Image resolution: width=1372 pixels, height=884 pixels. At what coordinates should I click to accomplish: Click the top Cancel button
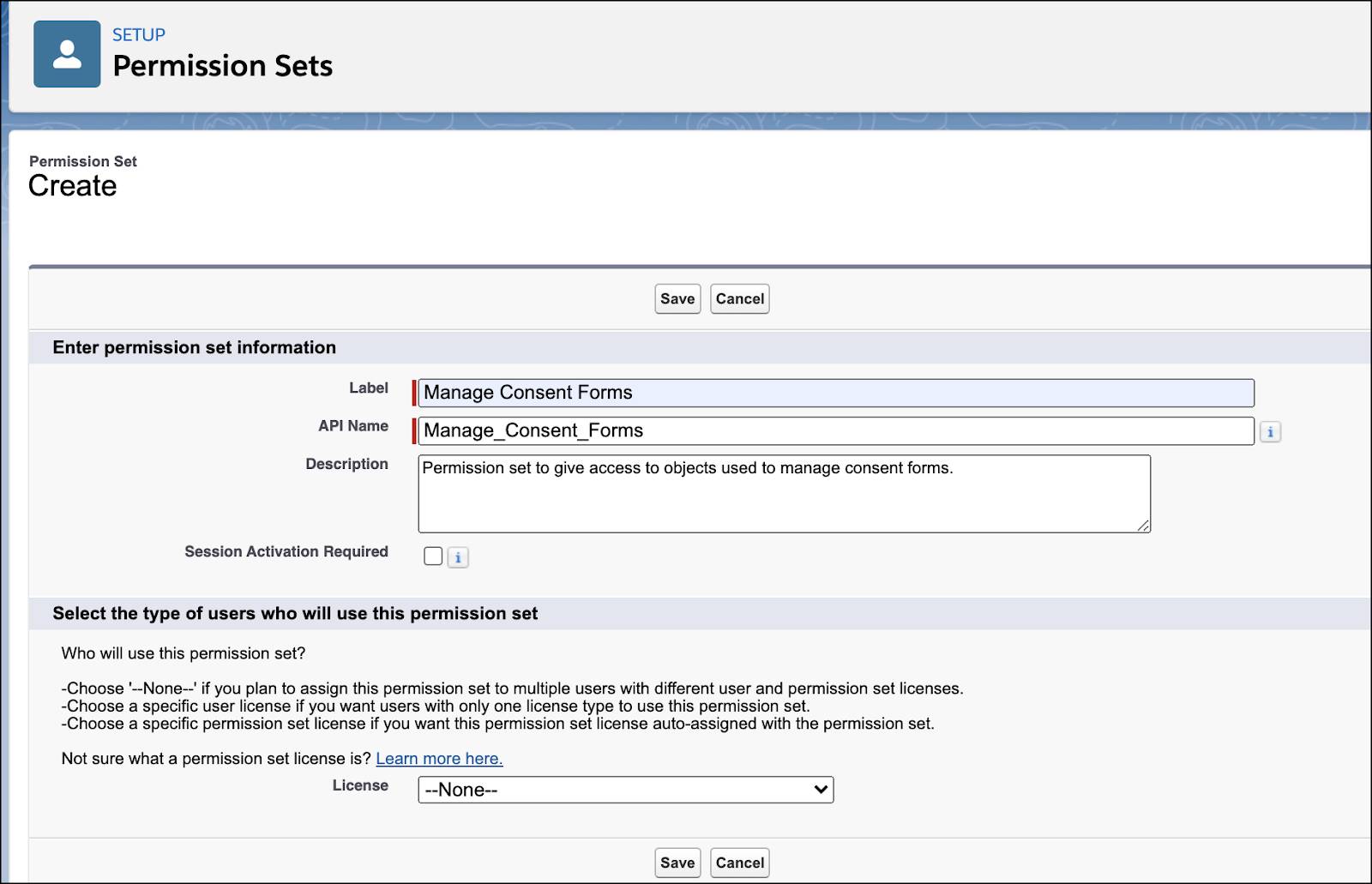pos(740,298)
